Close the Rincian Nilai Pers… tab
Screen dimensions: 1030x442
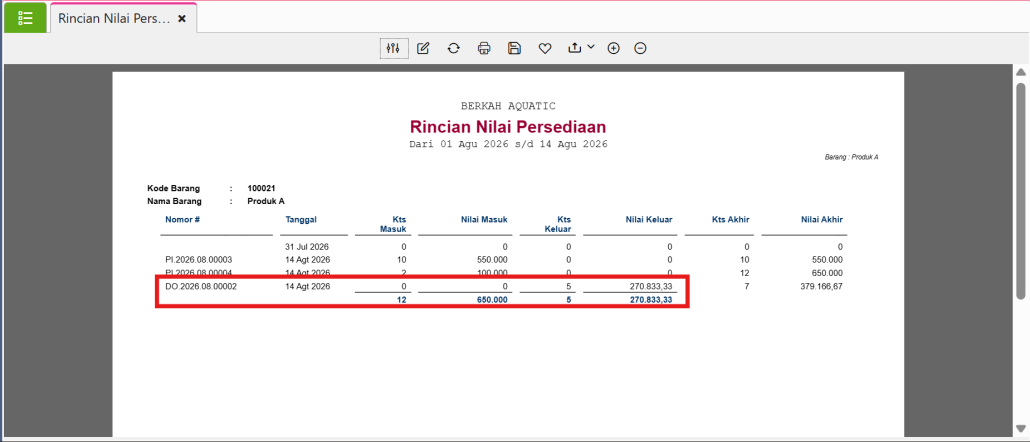point(182,19)
